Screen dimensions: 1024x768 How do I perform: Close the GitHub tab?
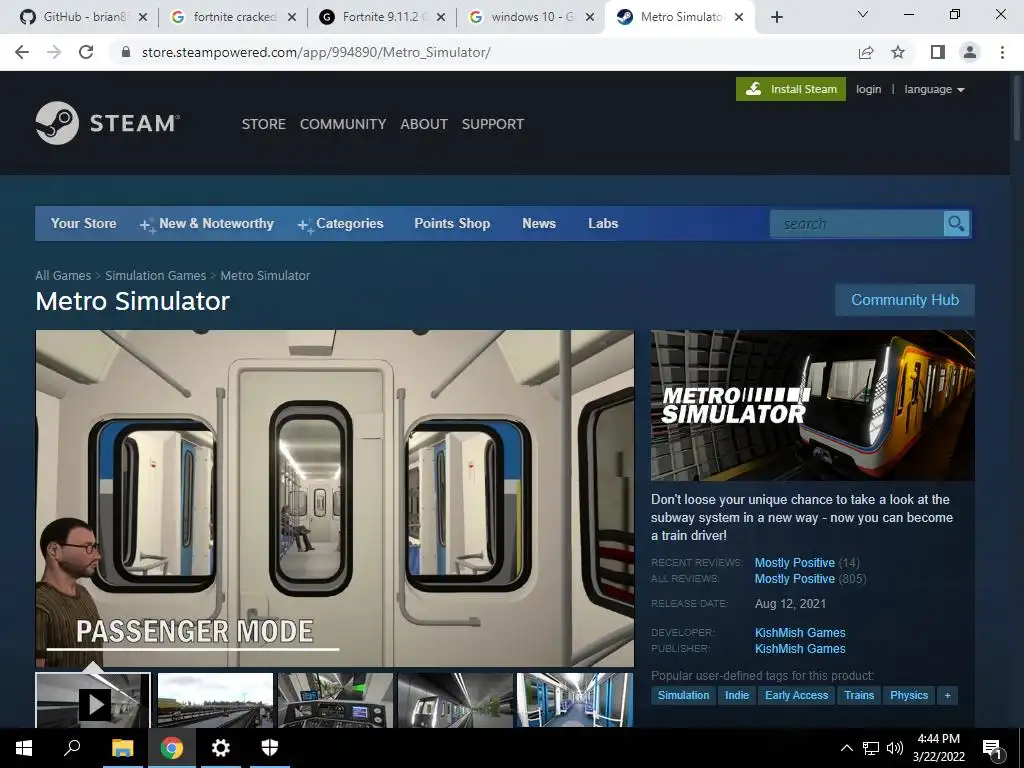[x=143, y=17]
